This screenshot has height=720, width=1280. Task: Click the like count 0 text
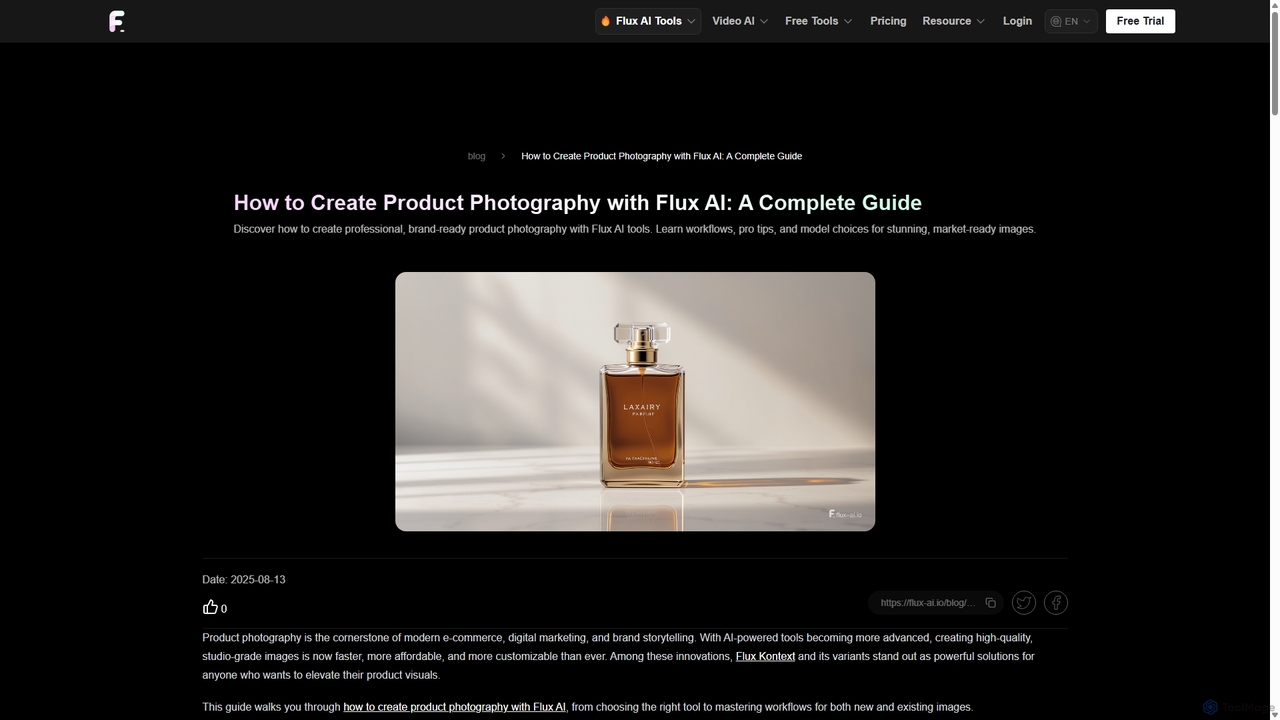tap(224, 609)
